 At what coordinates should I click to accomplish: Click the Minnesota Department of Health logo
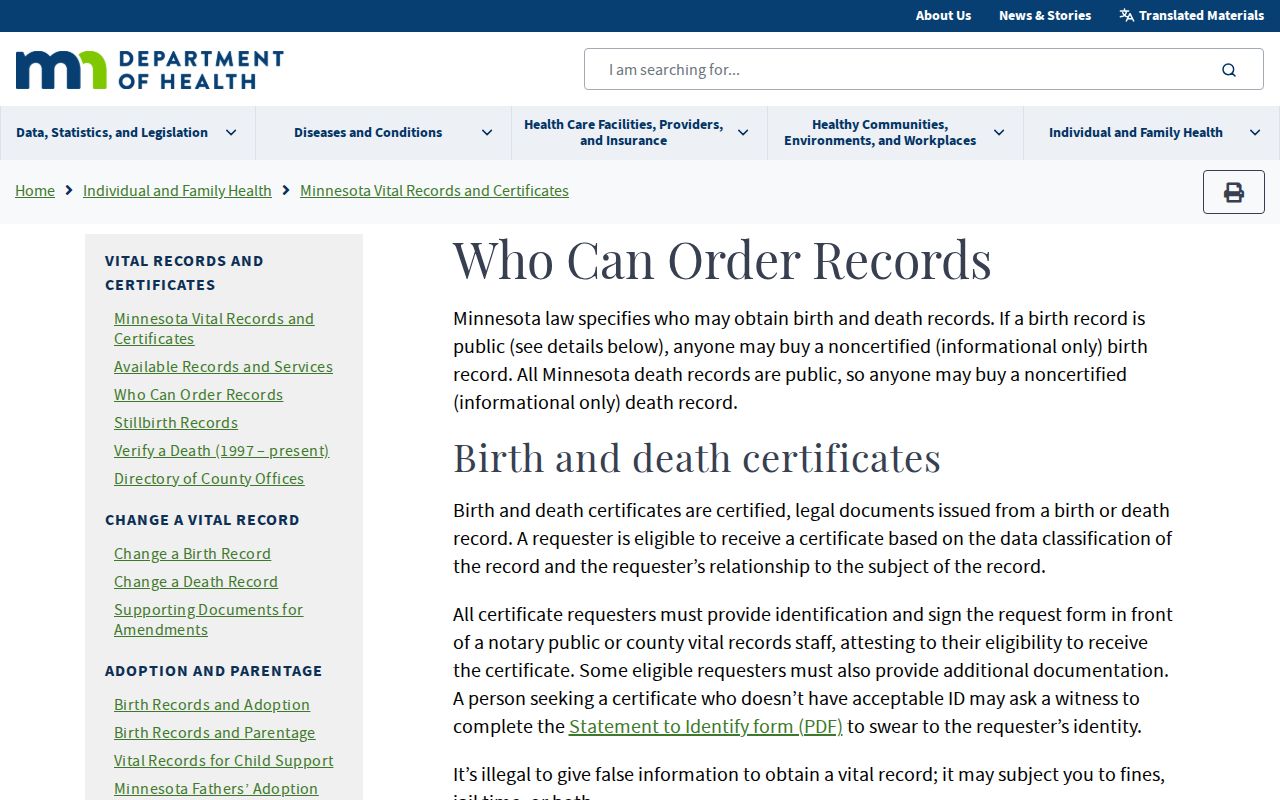(x=150, y=70)
